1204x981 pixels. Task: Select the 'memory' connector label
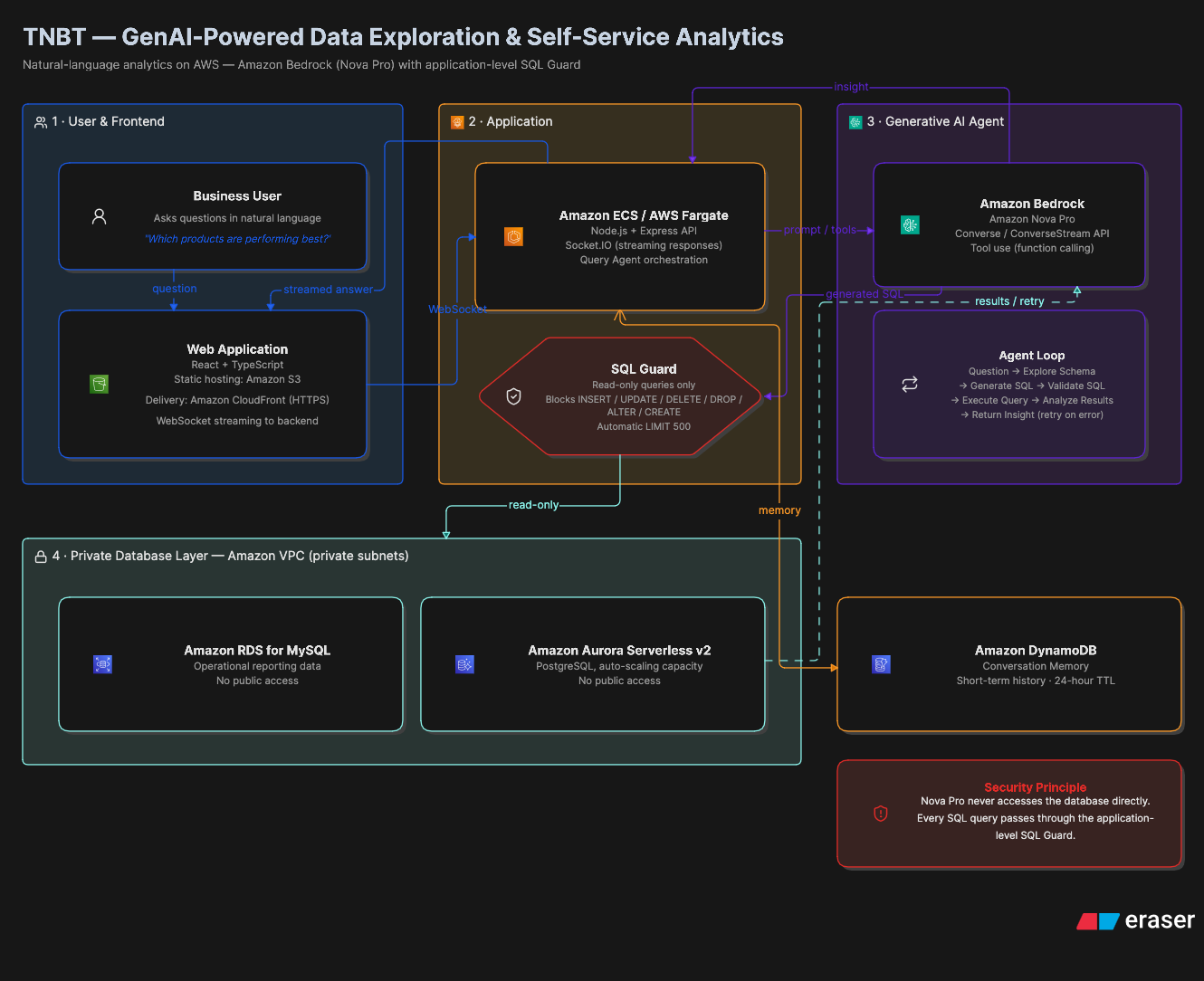point(779,510)
